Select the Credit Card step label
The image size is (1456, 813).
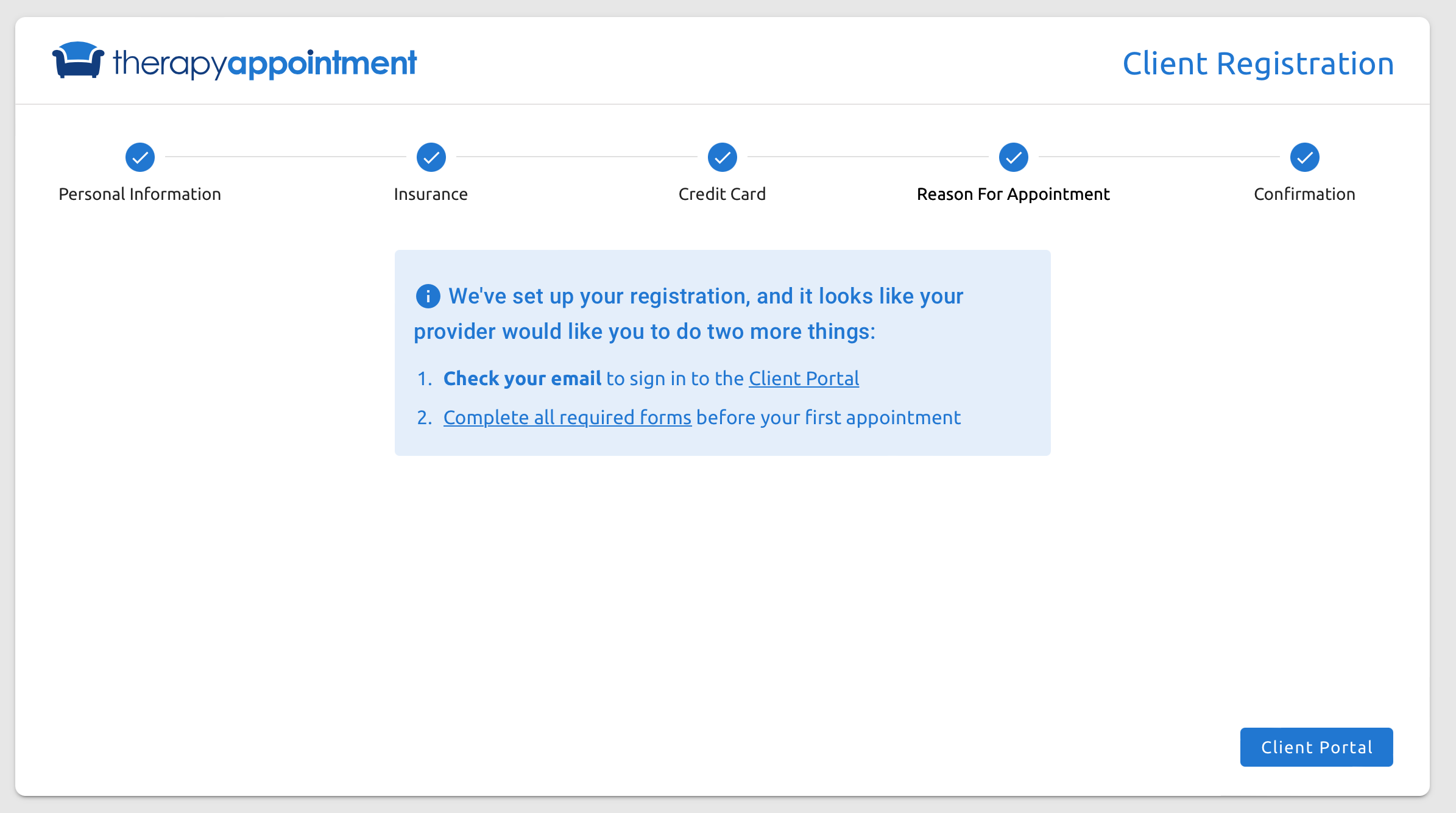coord(722,194)
